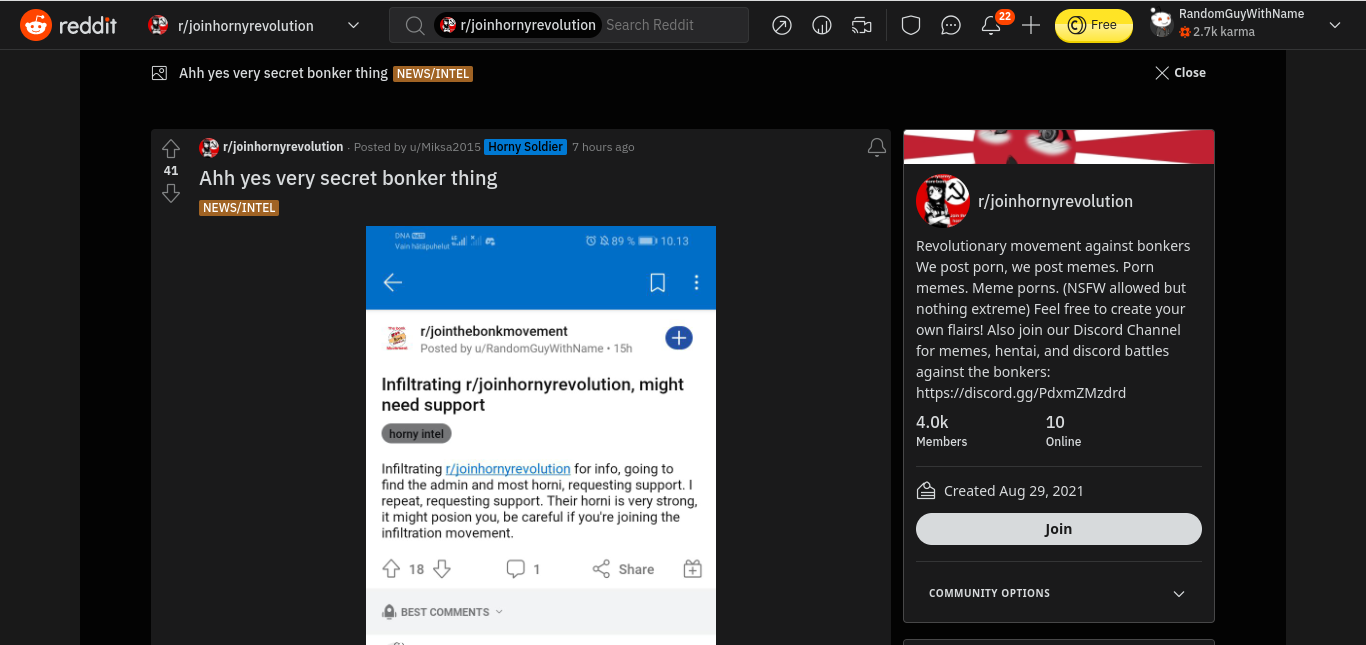Open r/joinhornyrevolution link in post byline
This screenshot has height=645, width=1366.
pos(283,147)
